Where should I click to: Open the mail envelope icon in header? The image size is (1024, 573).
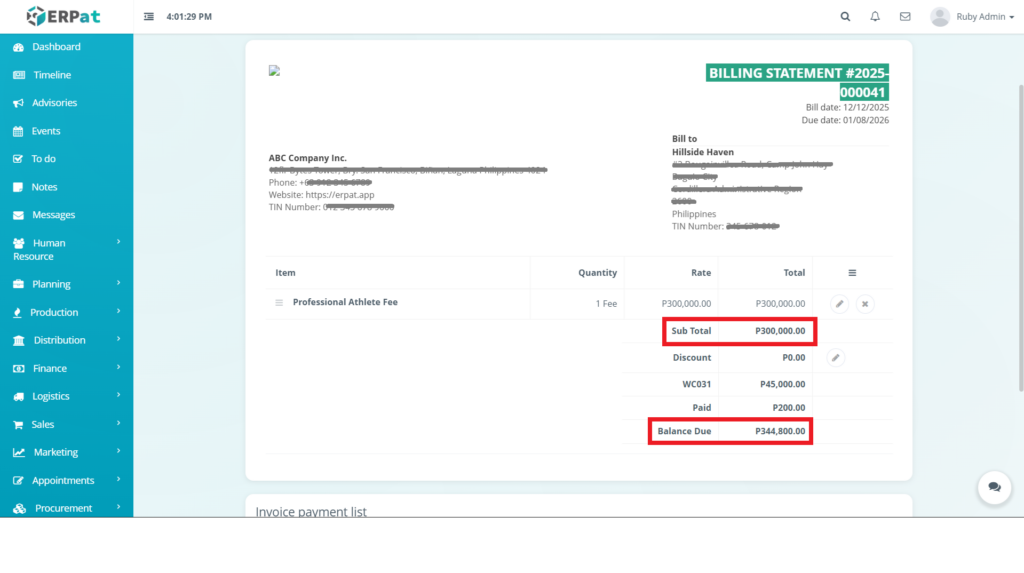click(905, 17)
